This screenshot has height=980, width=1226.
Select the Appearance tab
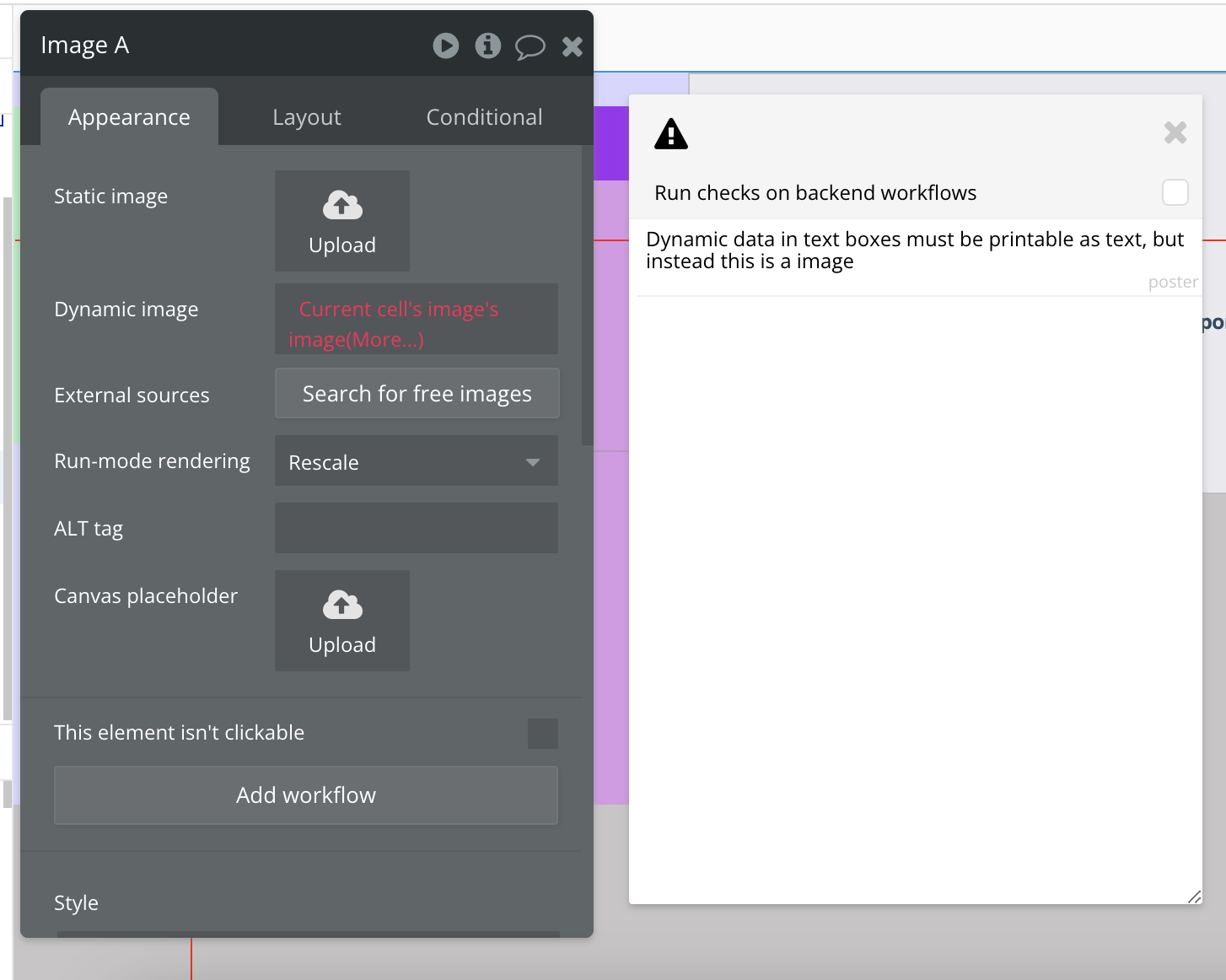[129, 117]
